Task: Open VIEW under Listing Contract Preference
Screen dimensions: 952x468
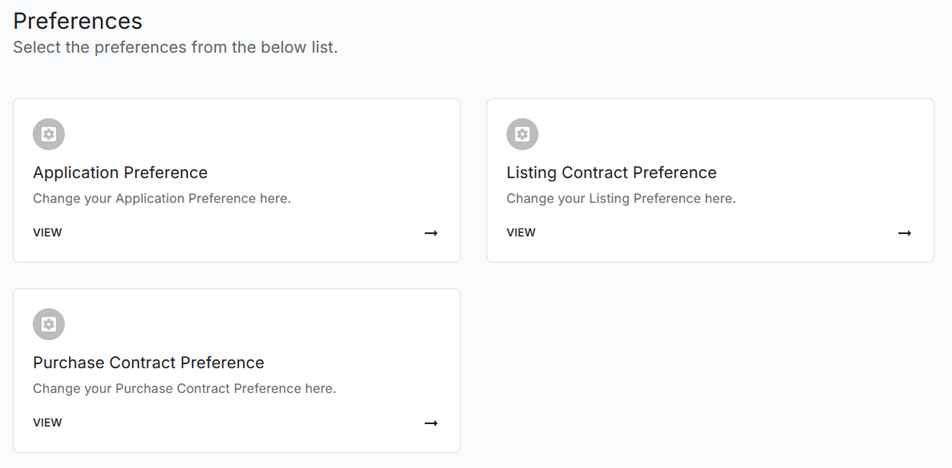Action: tap(521, 233)
